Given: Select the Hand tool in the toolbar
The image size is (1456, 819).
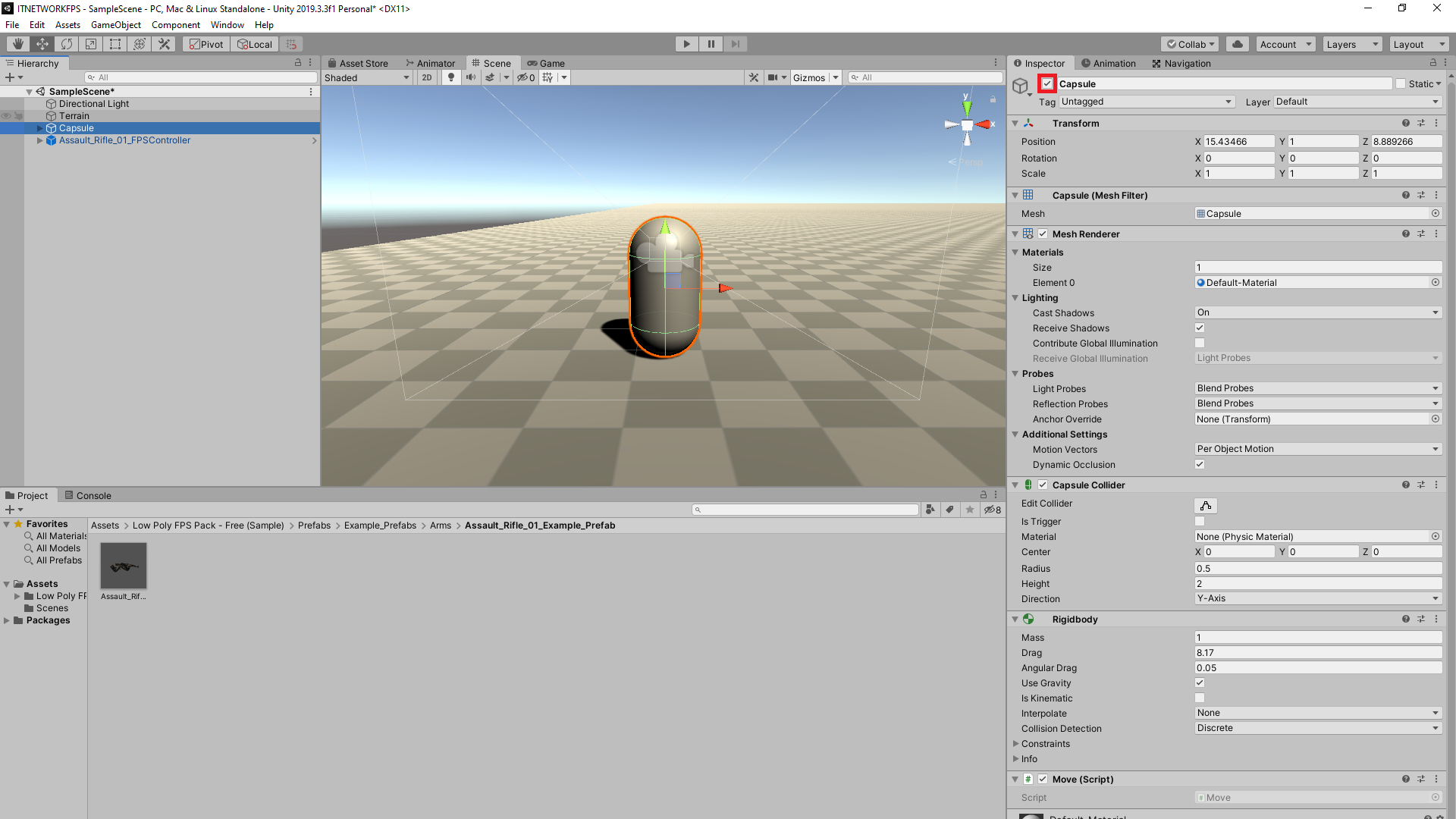Looking at the screenshot, I should point(17,43).
